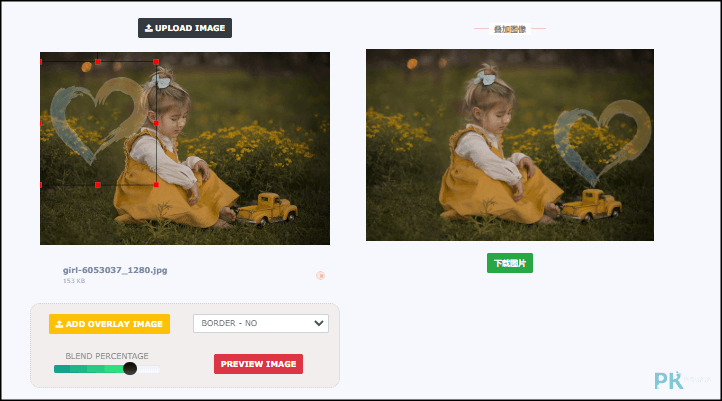Click the bottom-middle red handle of the overlay box
Viewport: 722px width, 401px height.
(98, 185)
